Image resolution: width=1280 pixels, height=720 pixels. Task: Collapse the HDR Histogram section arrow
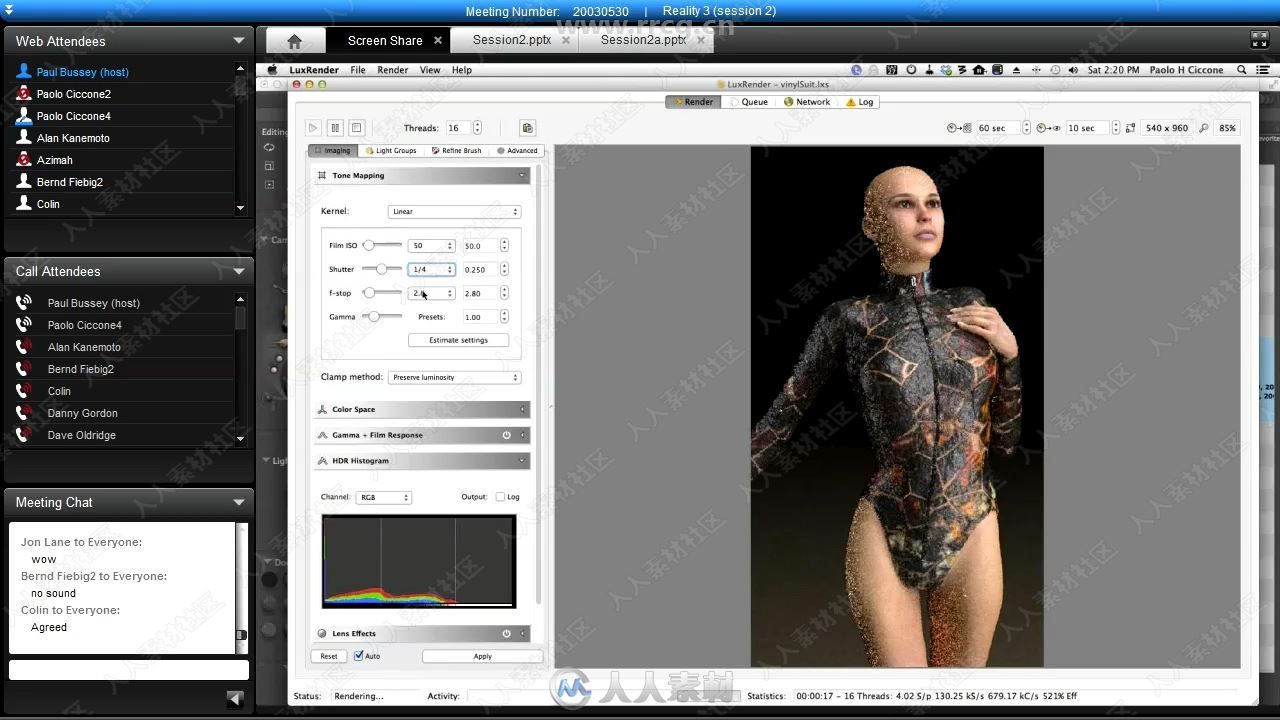(x=522, y=461)
